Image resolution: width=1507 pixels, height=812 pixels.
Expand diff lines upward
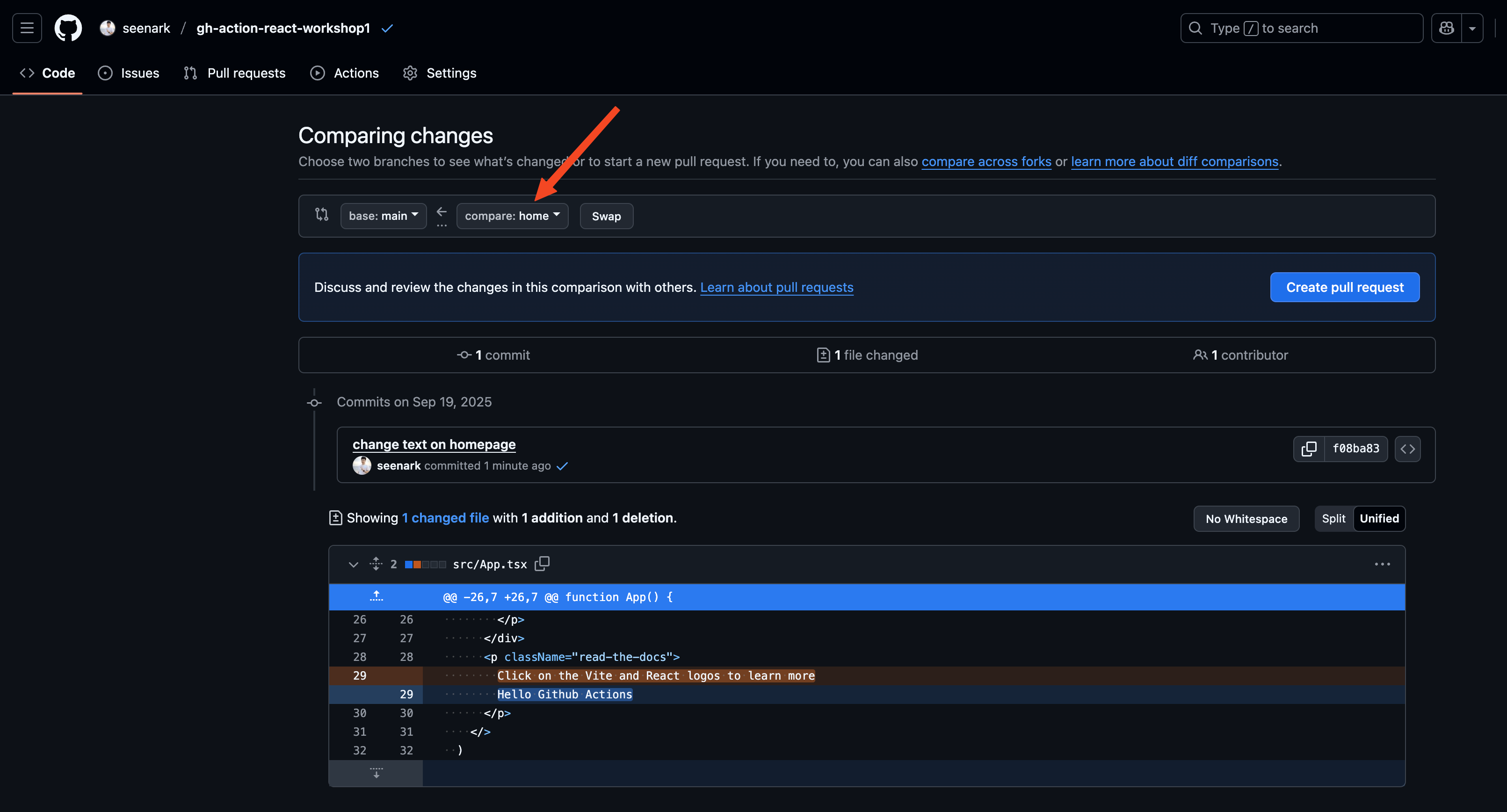(x=376, y=597)
